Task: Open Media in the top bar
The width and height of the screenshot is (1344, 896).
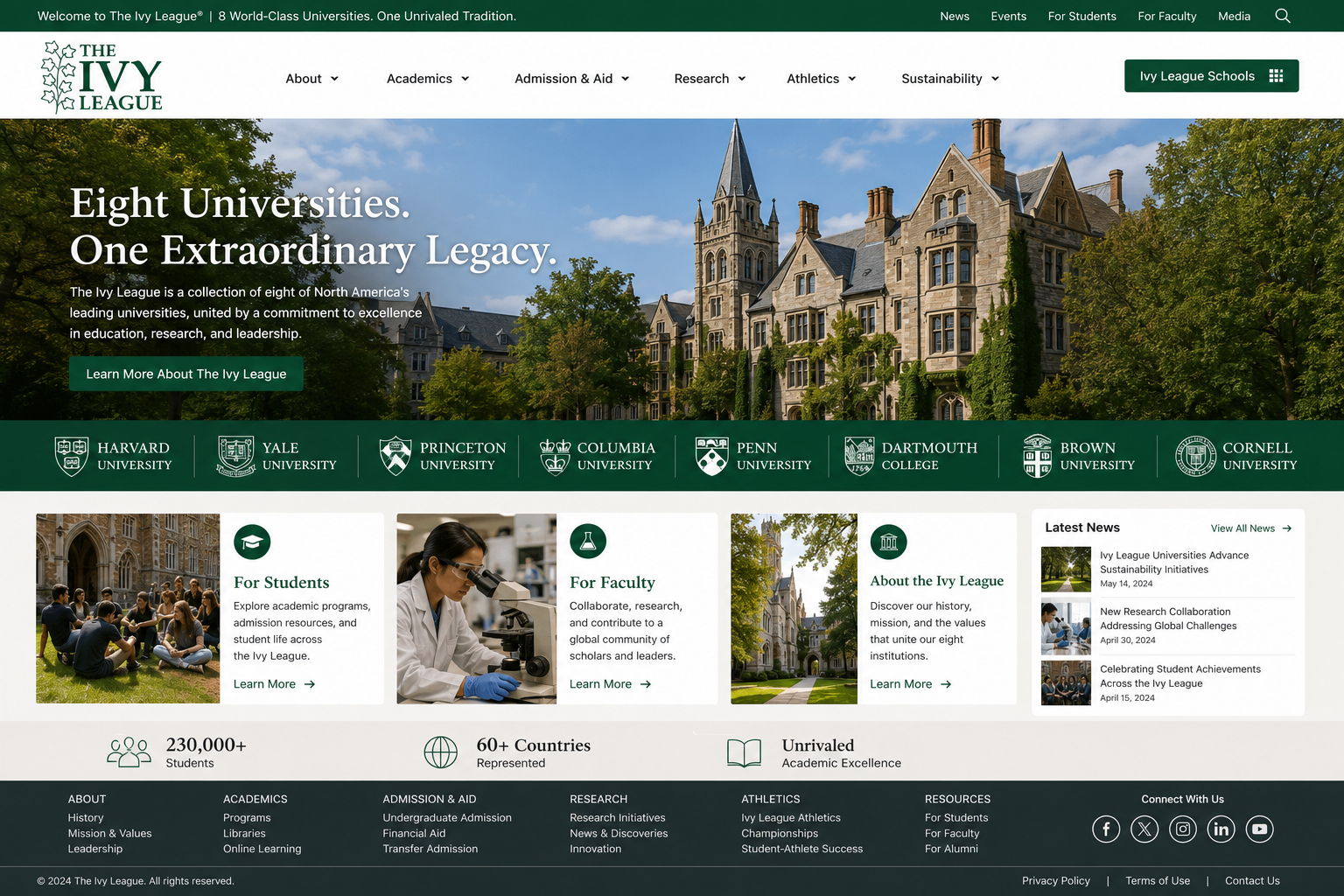Action: [x=1235, y=16]
